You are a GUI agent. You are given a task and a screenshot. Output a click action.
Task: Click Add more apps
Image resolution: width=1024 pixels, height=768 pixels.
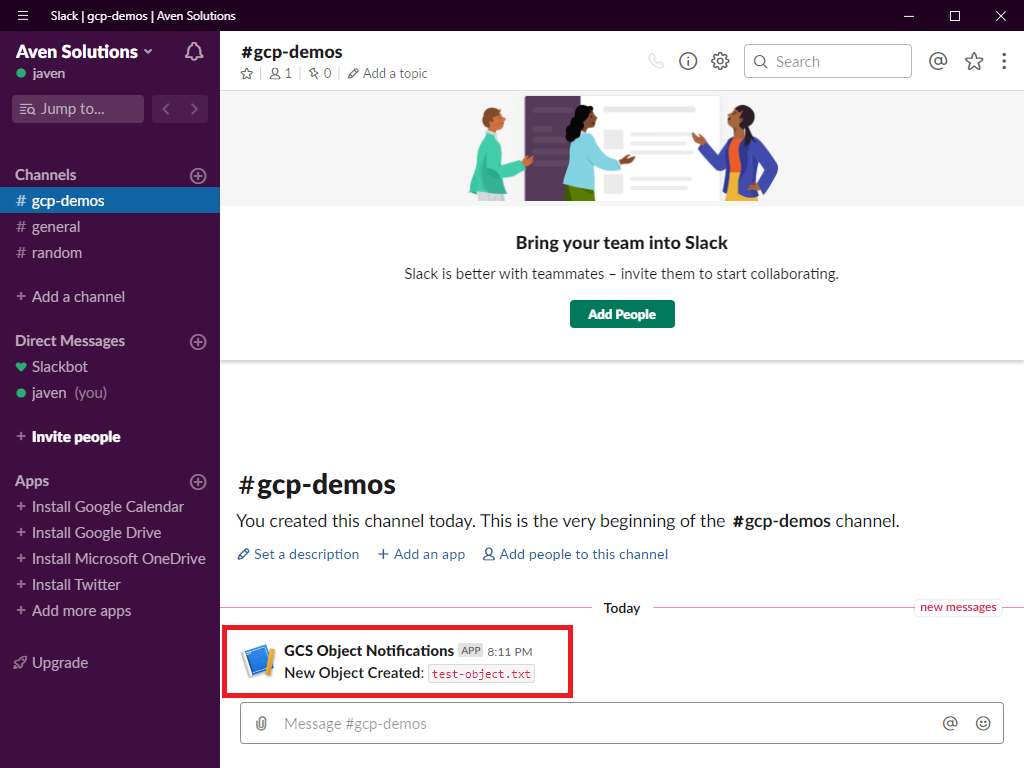coord(74,611)
